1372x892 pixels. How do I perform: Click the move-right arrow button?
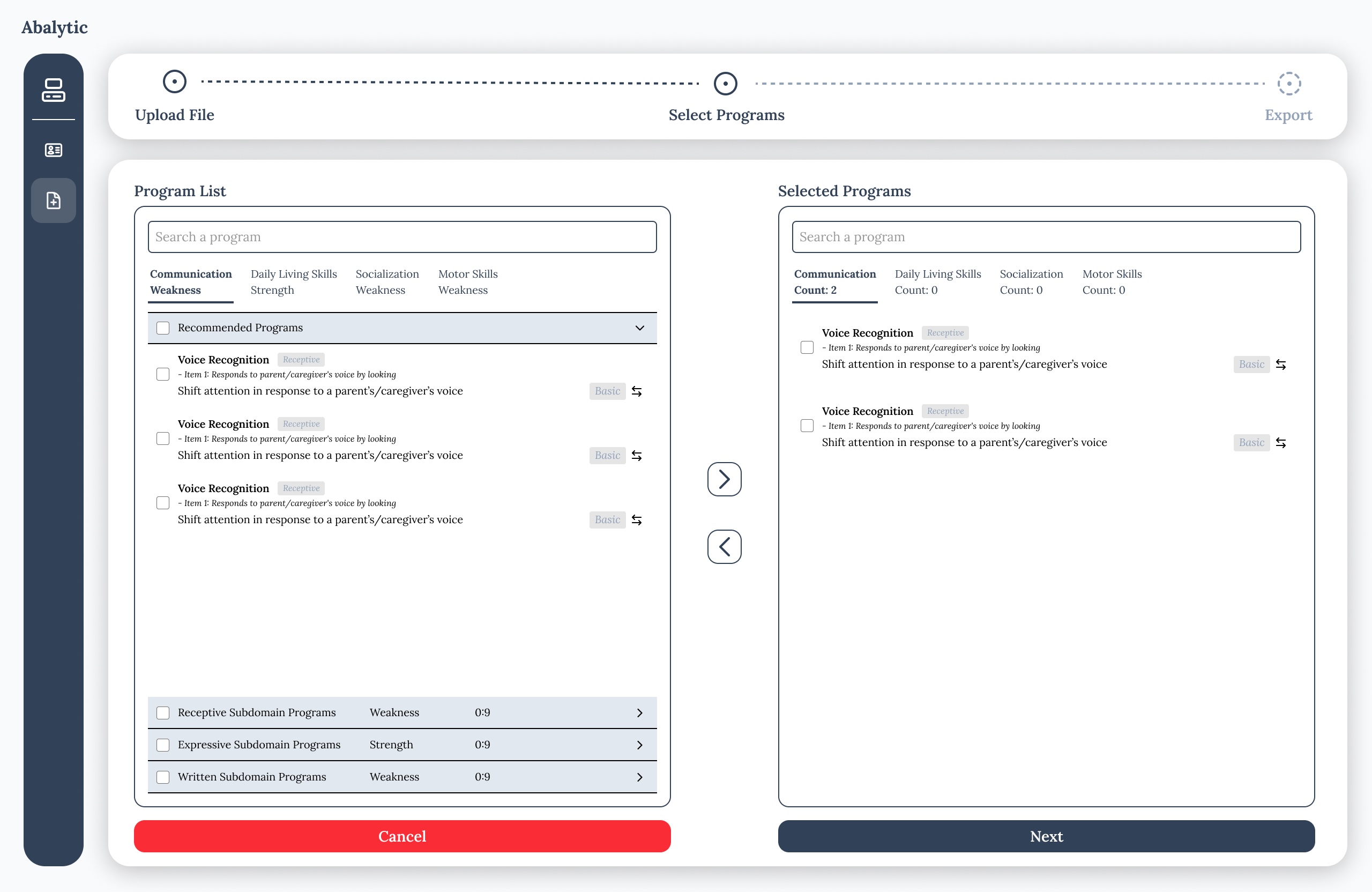point(724,479)
